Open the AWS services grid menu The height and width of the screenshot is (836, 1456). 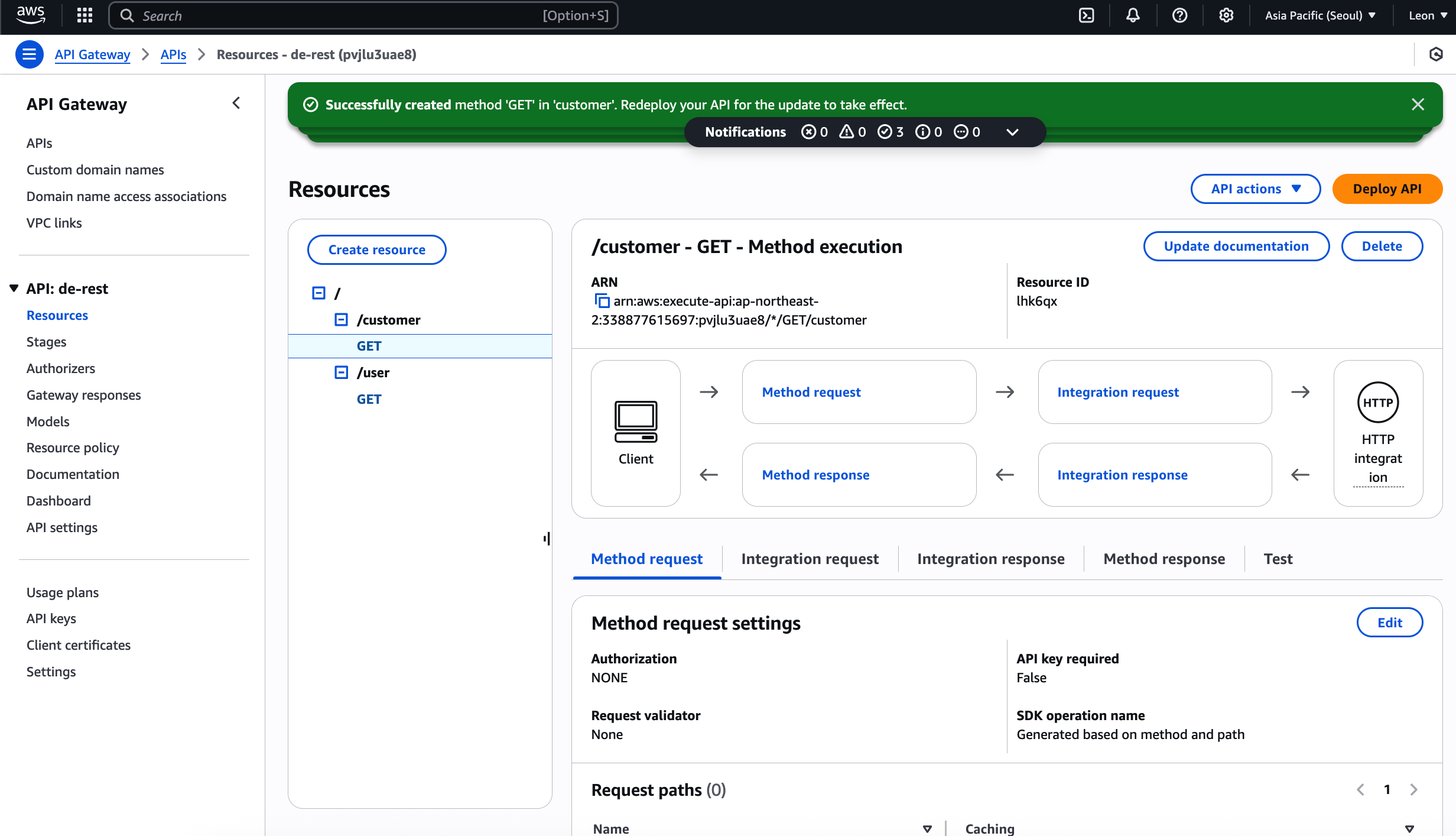(x=84, y=15)
